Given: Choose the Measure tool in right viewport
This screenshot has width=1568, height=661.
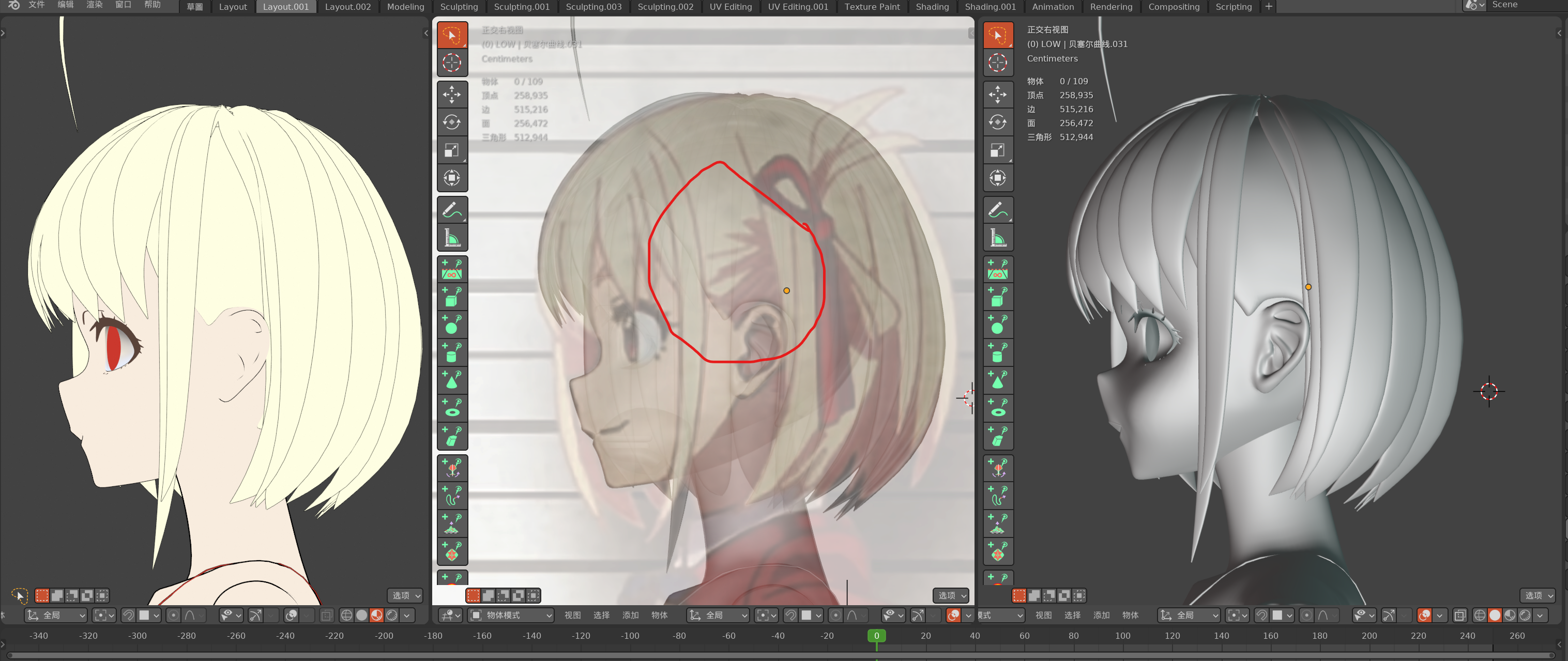Looking at the screenshot, I should [998, 237].
